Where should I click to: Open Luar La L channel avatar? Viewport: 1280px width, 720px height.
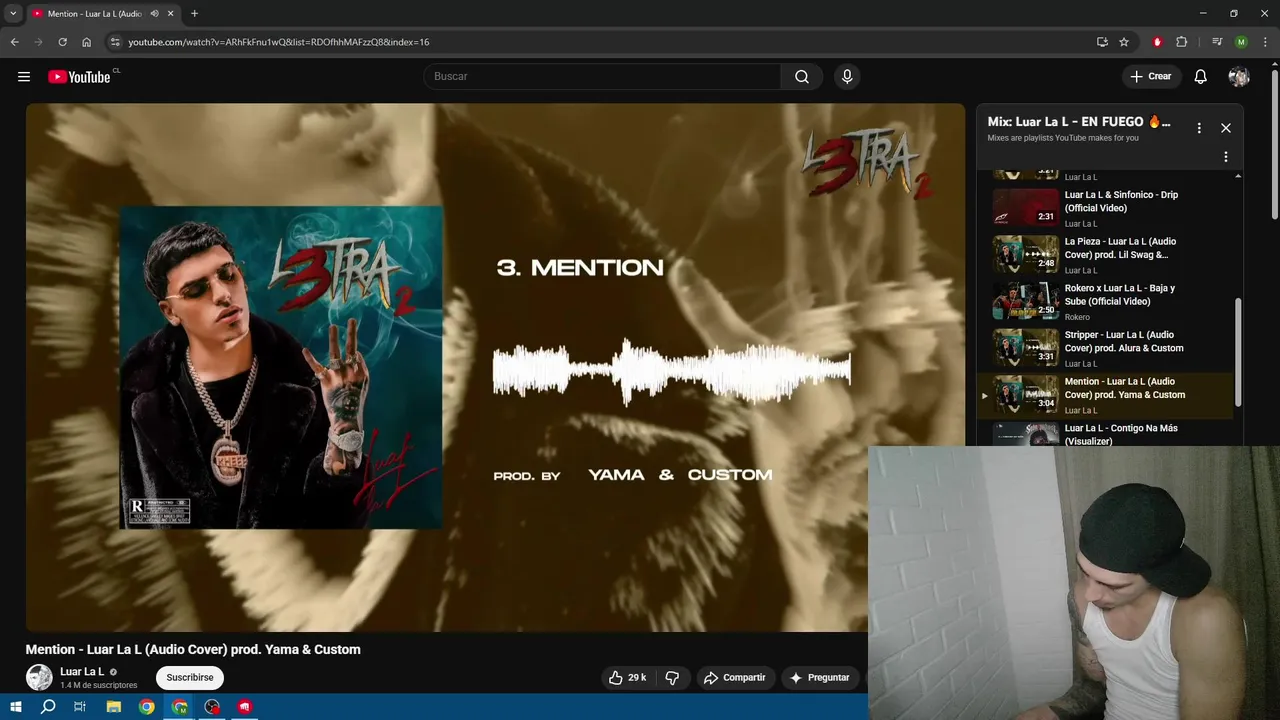[39, 677]
